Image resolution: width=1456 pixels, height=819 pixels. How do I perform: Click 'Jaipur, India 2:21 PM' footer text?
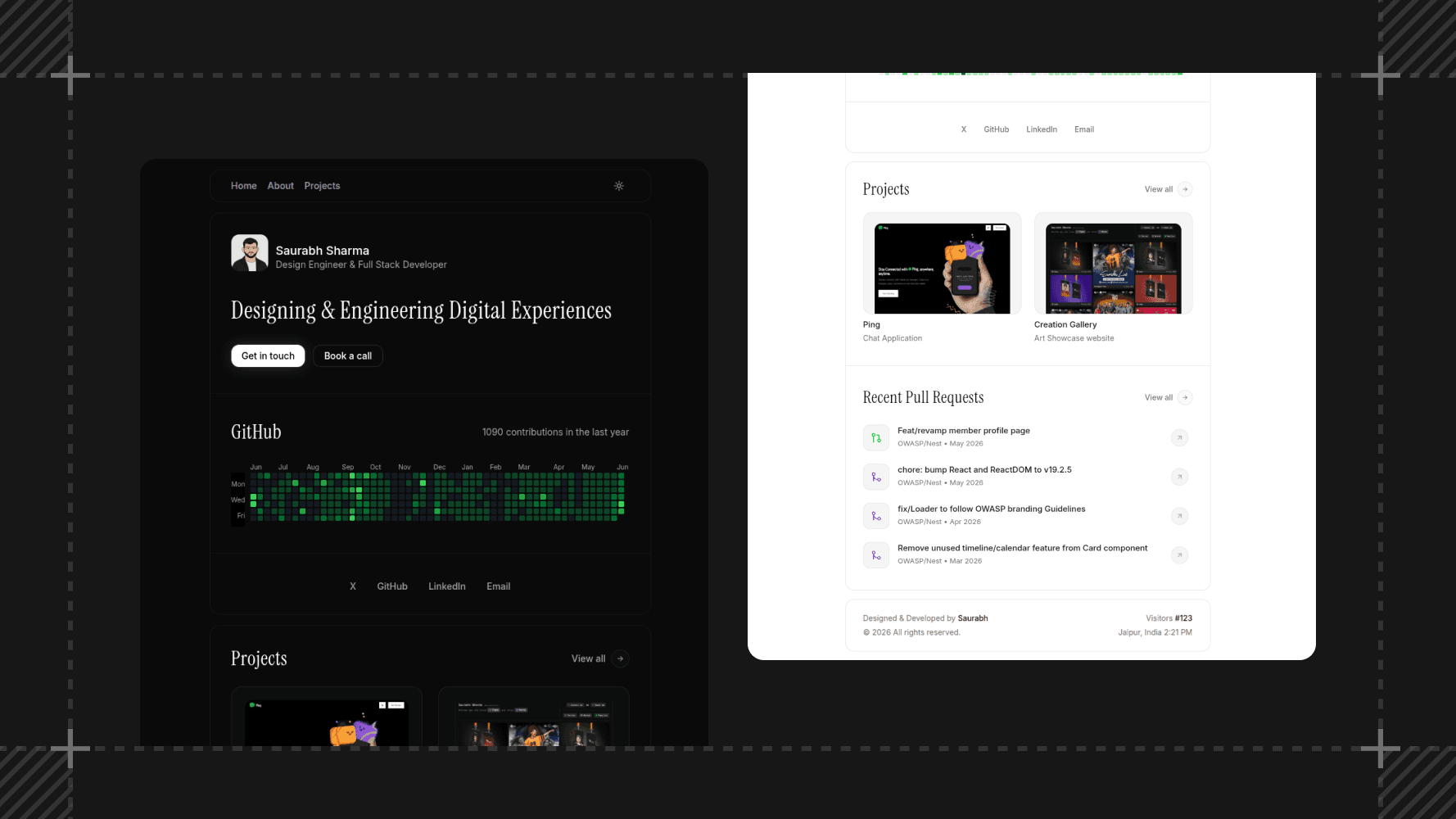pos(1155,632)
